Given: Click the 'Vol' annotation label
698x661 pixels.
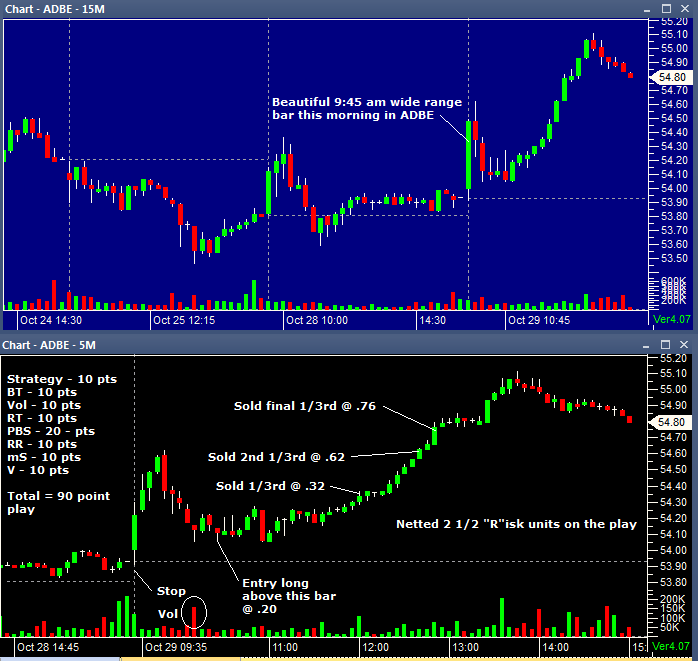Looking at the screenshot, I should pos(168,614).
